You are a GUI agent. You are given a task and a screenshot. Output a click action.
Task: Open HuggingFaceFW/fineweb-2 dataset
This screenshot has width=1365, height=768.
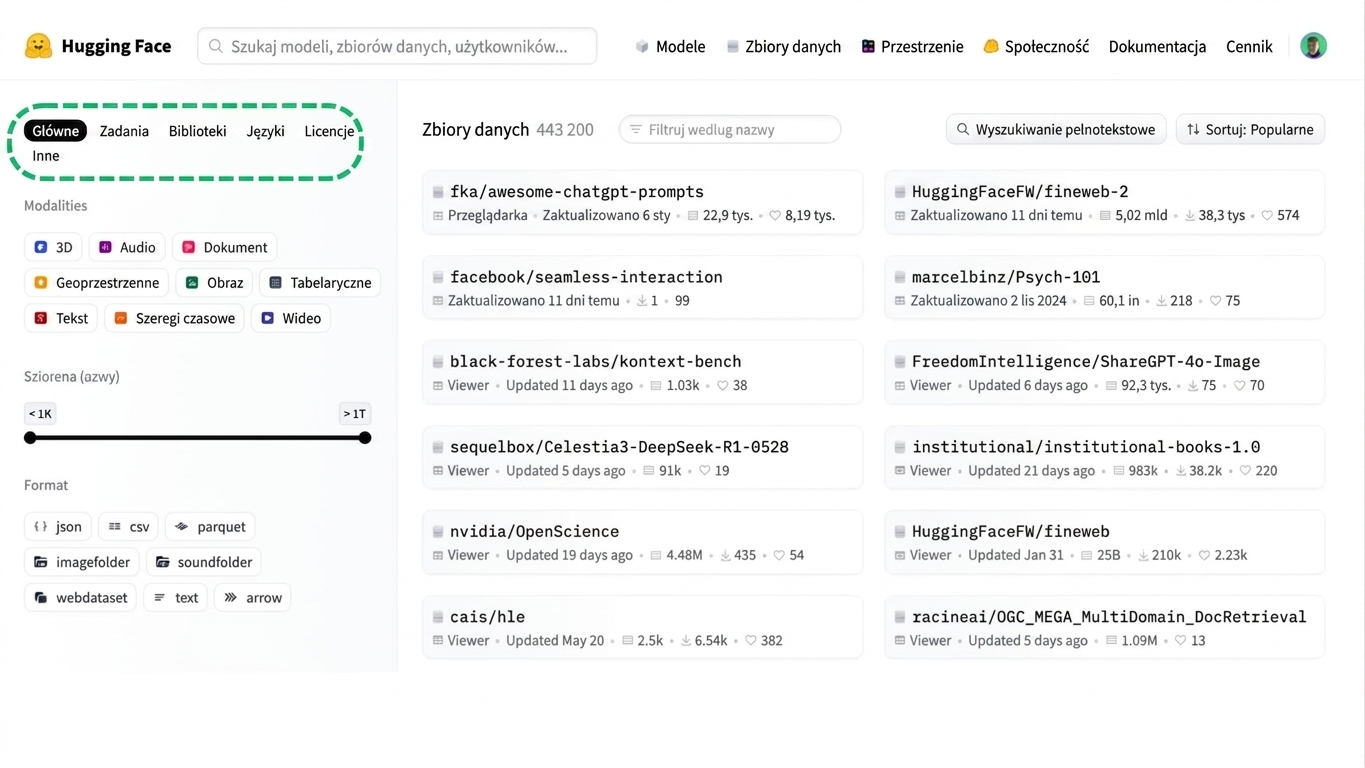tap(1105, 202)
